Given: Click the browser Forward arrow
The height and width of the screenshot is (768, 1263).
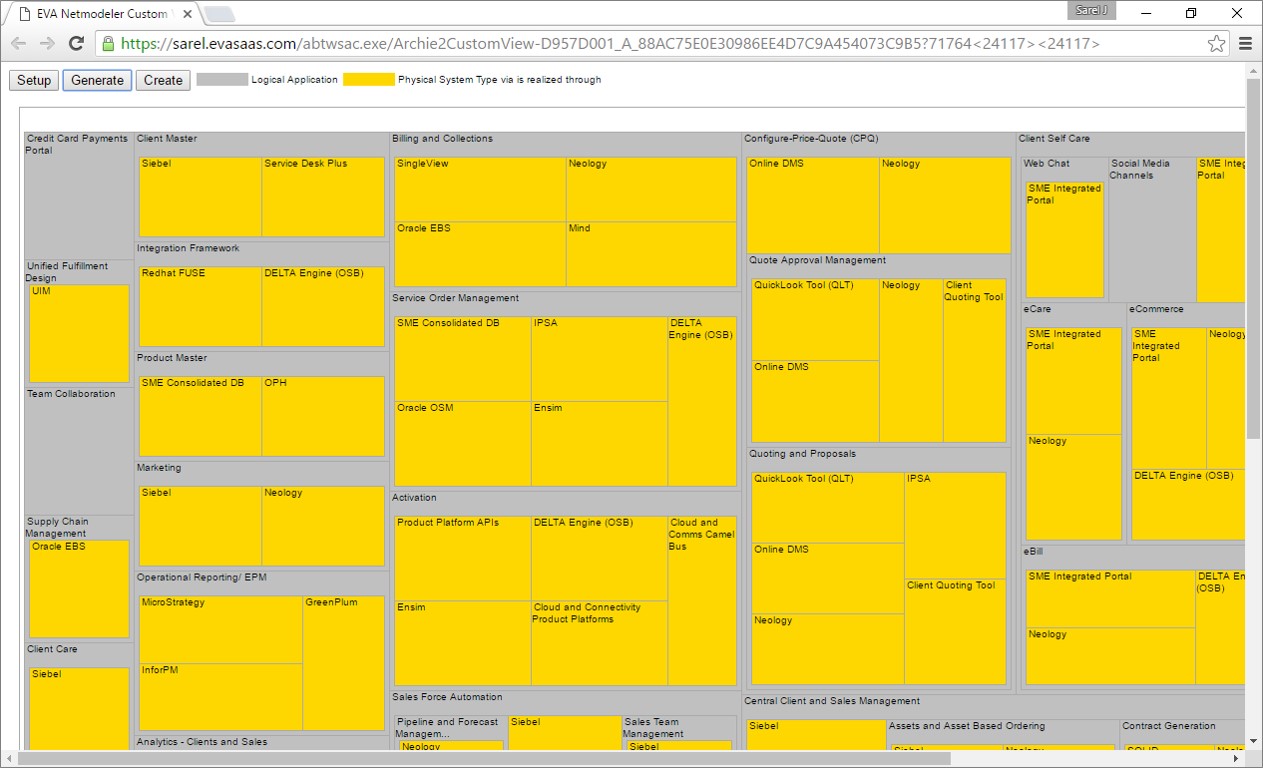Looking at the screenshot, I should tap(47, 44).
